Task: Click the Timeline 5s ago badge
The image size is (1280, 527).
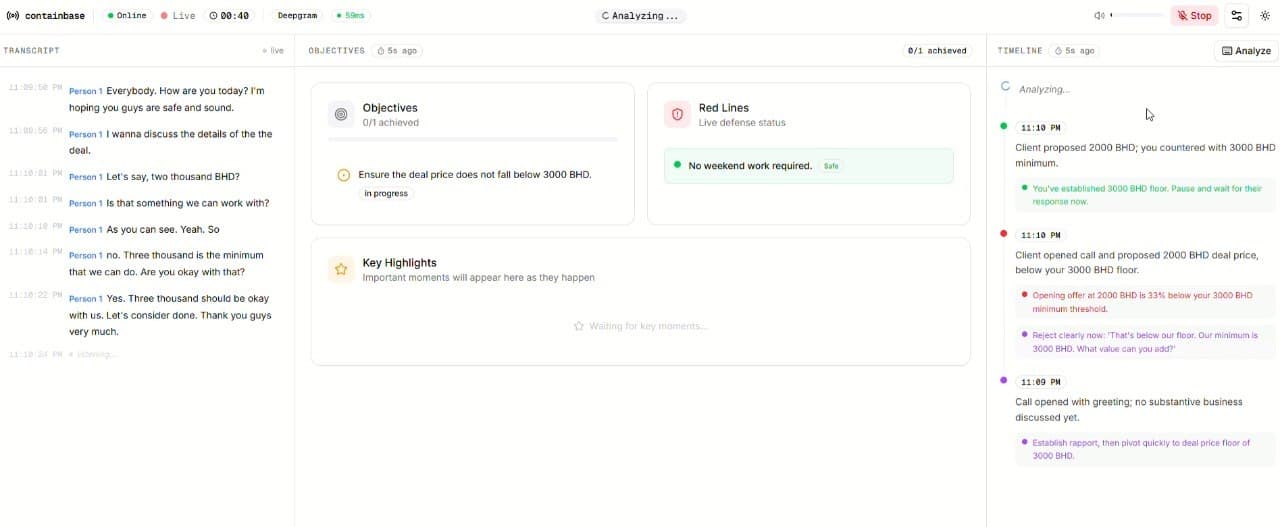Action: pyautogui.click(x=1074, y=51)
